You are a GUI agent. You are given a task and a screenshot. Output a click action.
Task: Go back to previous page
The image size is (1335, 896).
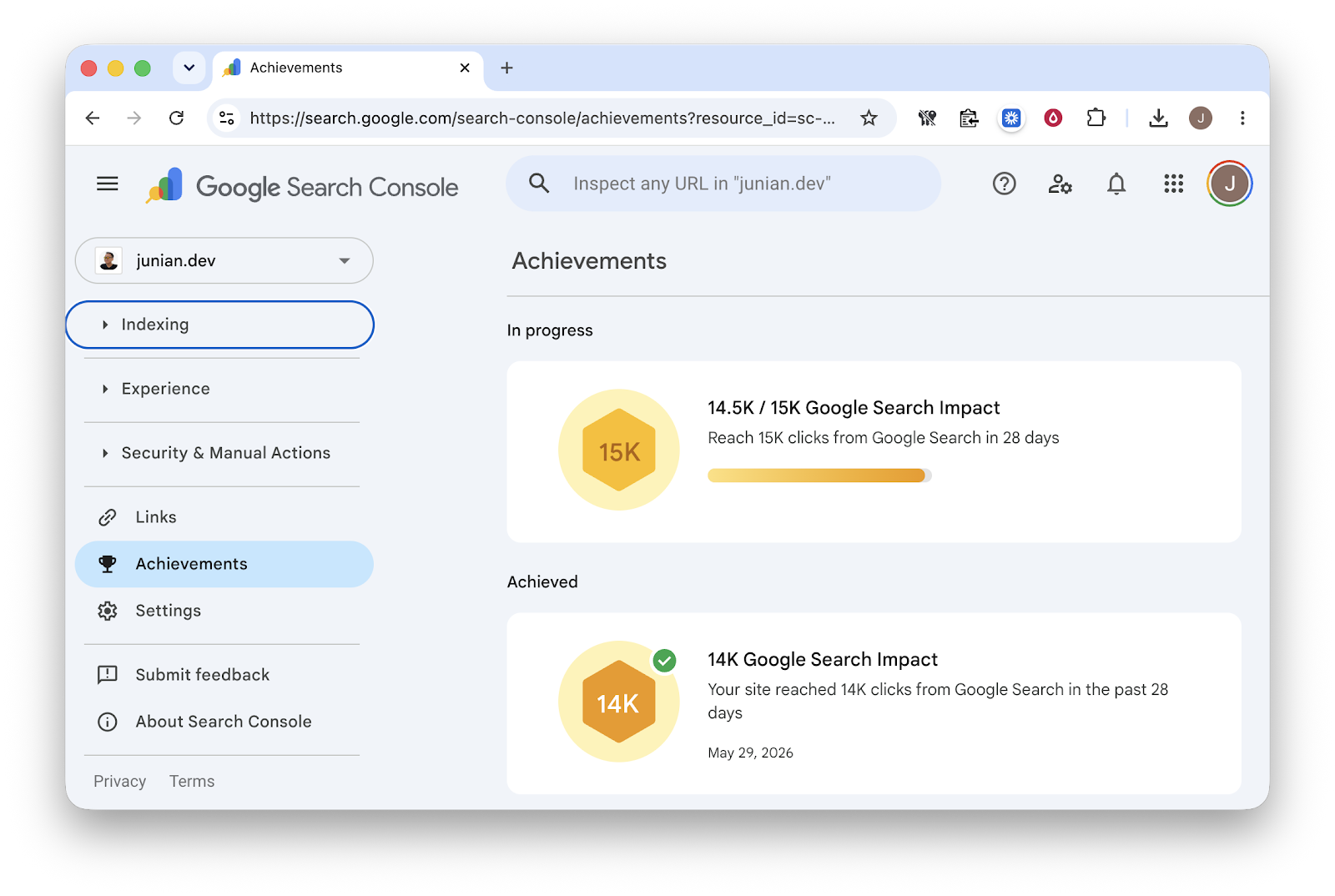(93, 118)
